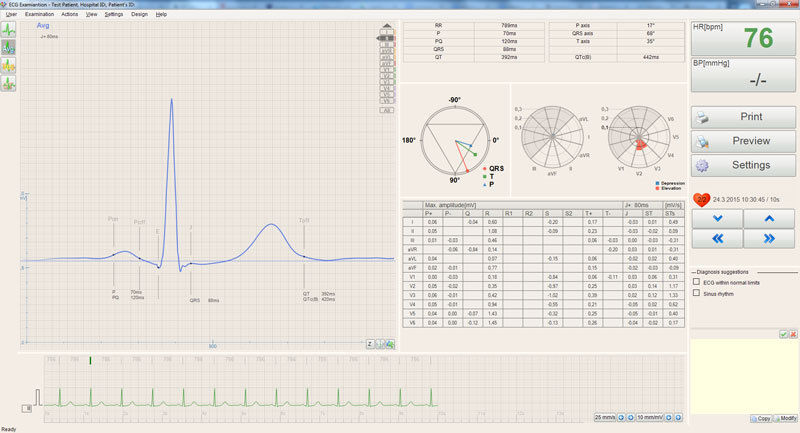Click the up arrow above lead list
The width and height of the screenshot is (800, 433).
387,25
